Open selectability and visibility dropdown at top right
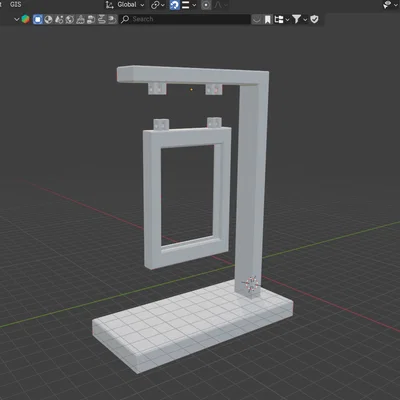This screenshot has height=400, width=400. point(390,5)
